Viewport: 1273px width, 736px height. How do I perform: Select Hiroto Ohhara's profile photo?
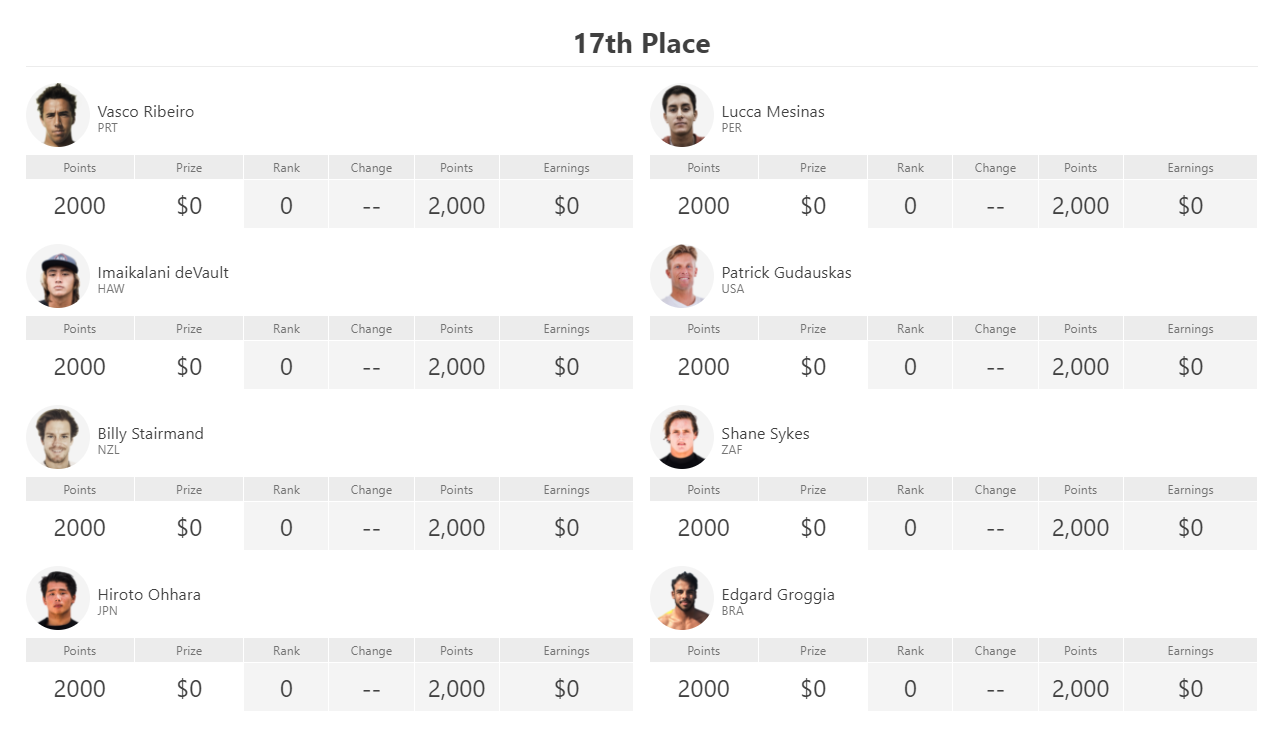58,598
